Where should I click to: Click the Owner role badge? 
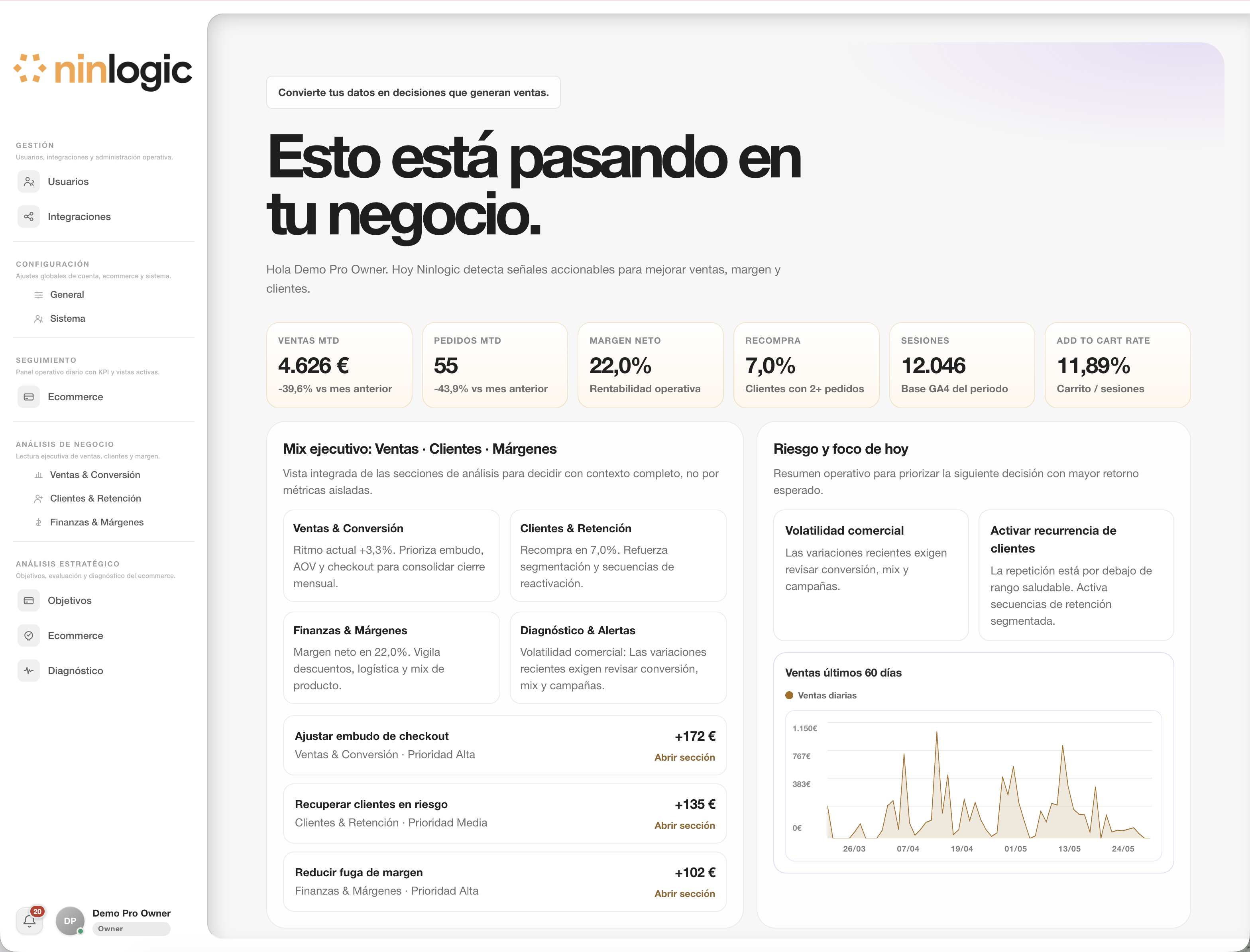pos(132,929)
